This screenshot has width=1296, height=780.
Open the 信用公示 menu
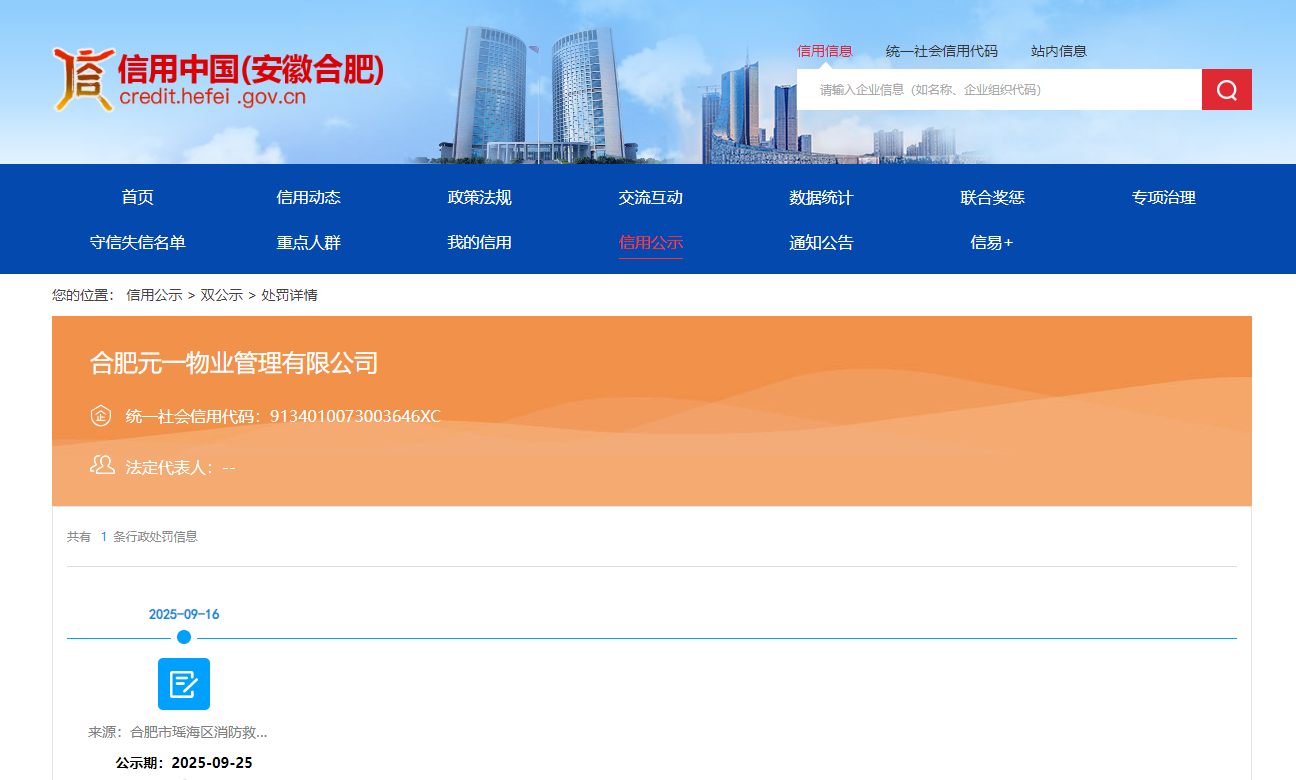point(651,242)
